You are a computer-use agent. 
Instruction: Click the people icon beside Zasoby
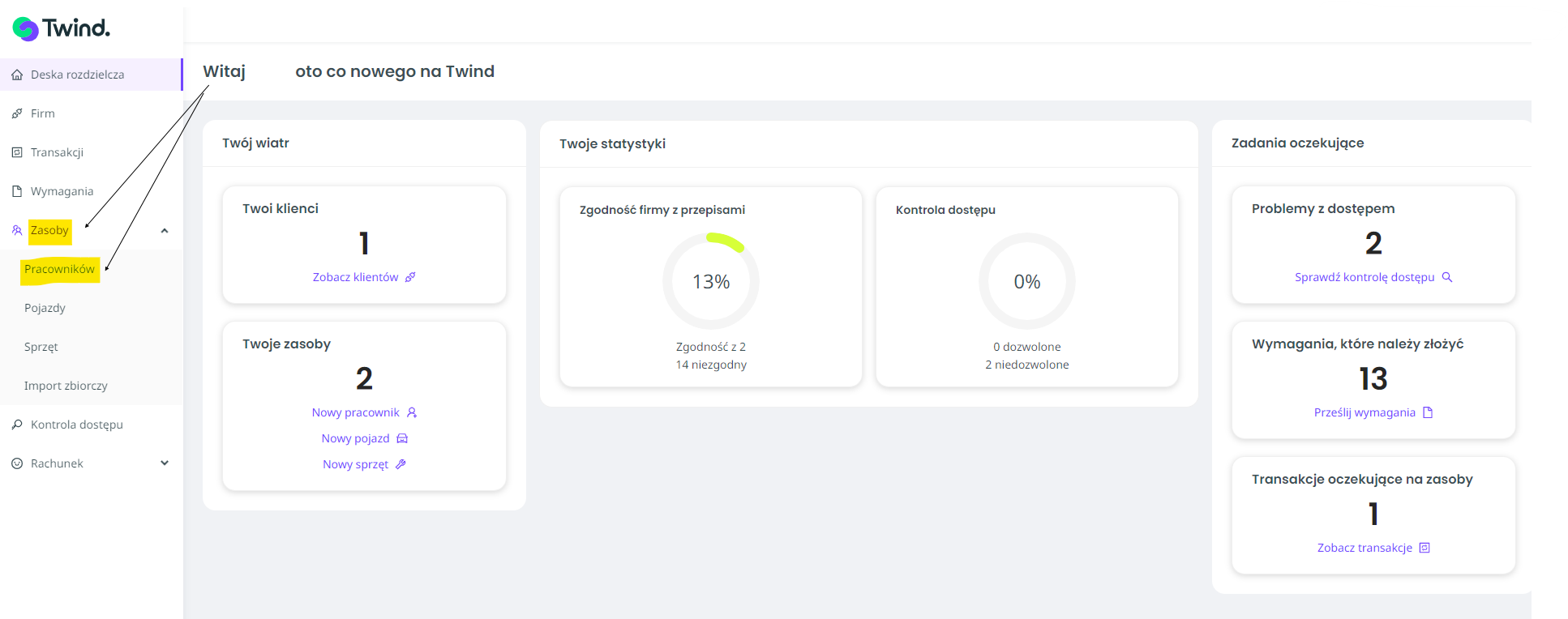pyautogui.click(x=17, y=230)
